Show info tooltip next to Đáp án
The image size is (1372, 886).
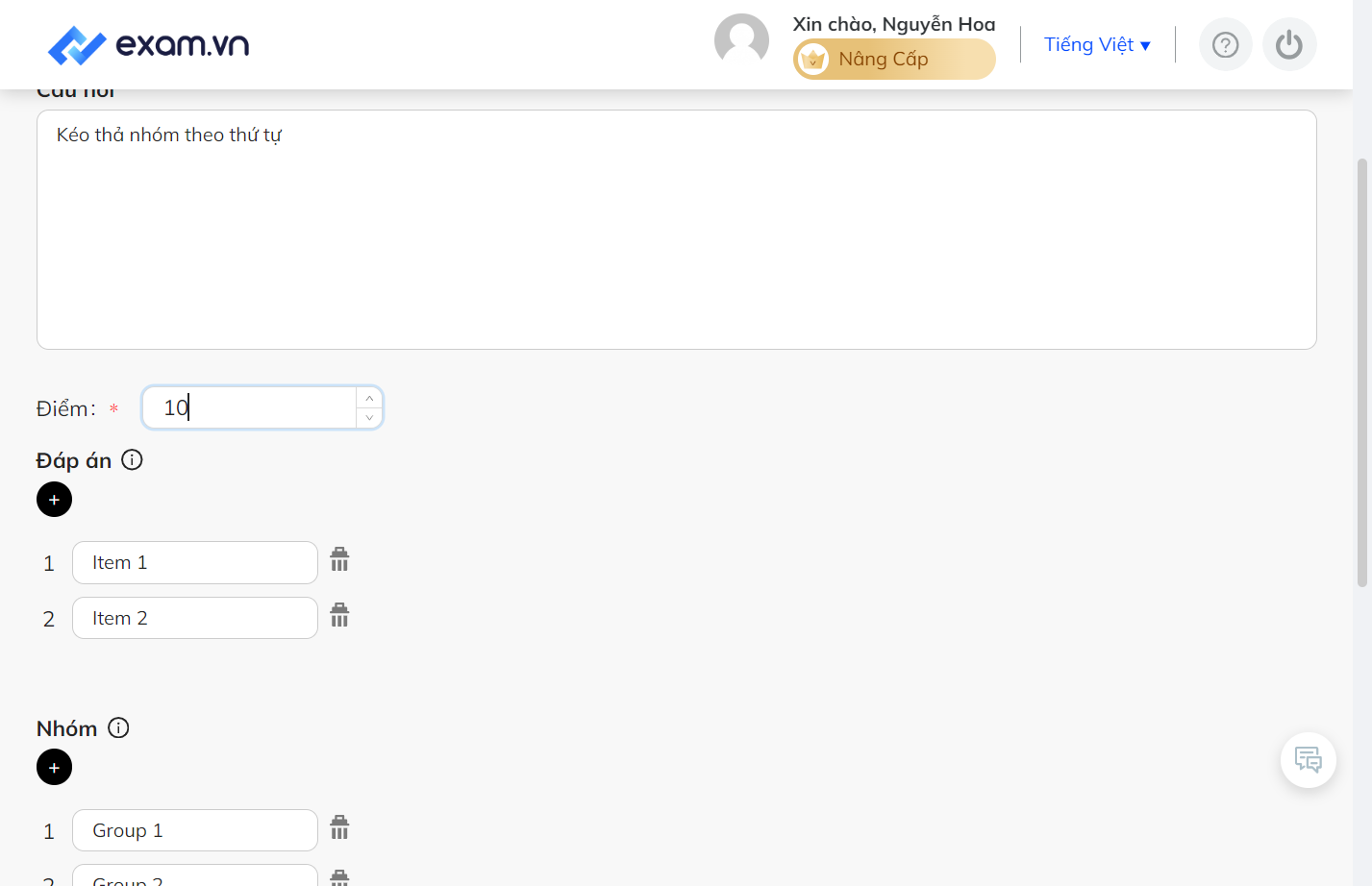coord(132,460)
